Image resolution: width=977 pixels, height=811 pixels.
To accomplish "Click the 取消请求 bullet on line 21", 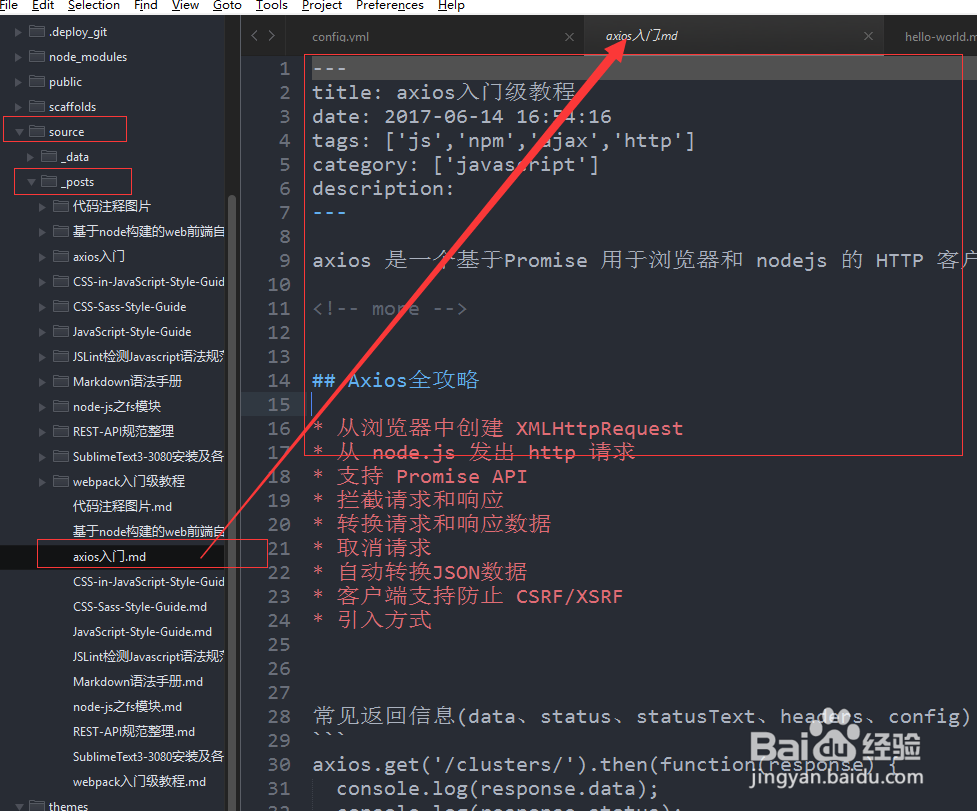I will (x=372, y=548).
